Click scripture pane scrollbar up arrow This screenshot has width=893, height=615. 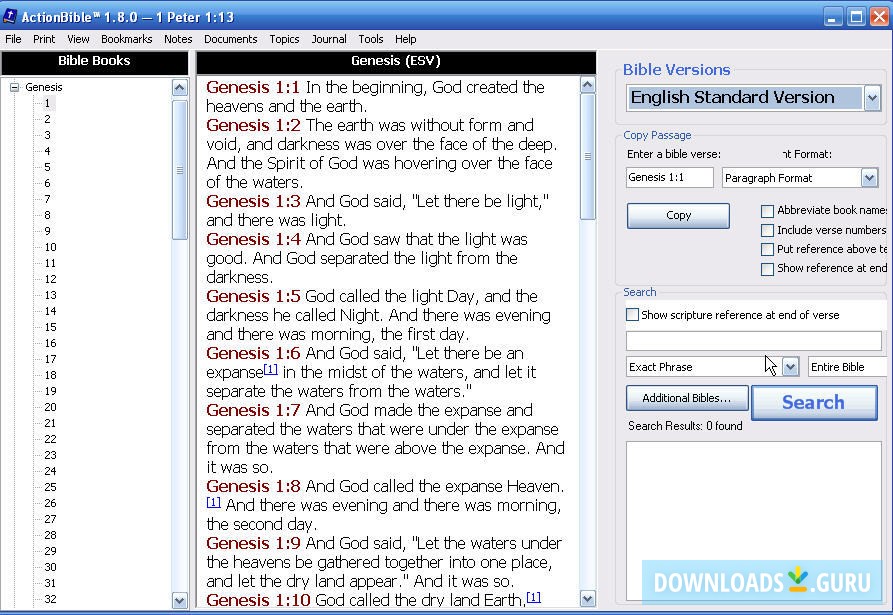click(x=588, y=85)
